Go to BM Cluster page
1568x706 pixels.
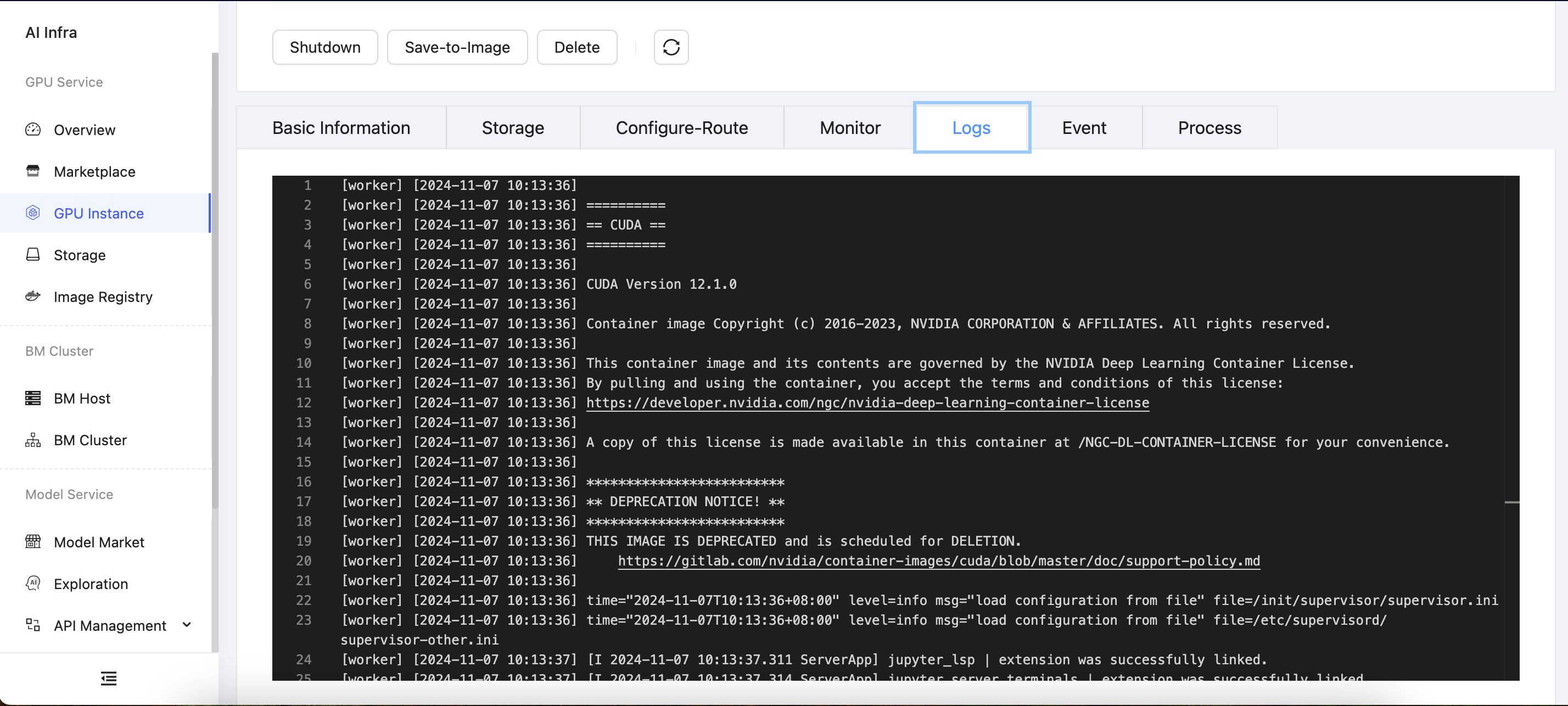[x=105, y=440]
